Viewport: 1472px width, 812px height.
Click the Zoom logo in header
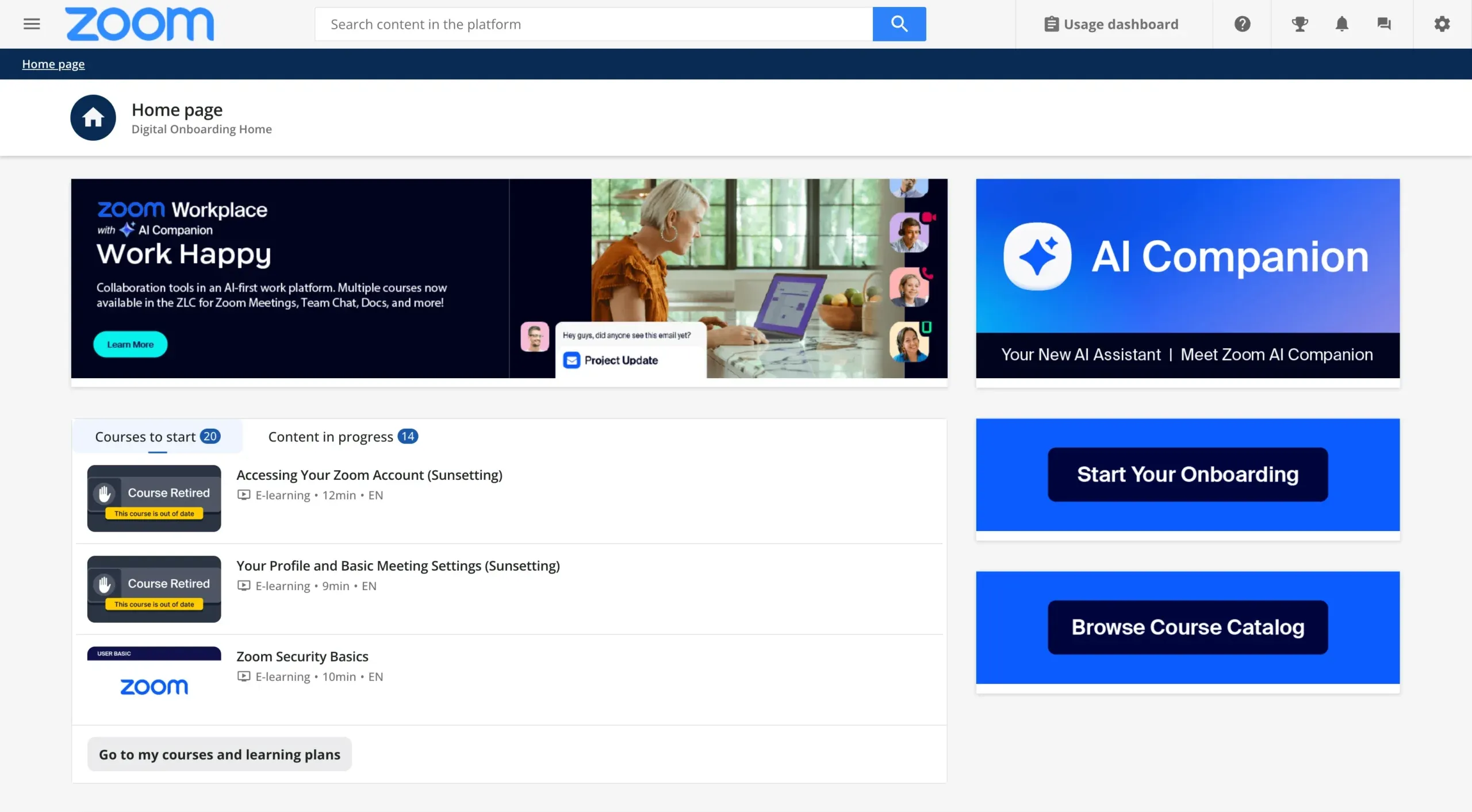(140, 24)
